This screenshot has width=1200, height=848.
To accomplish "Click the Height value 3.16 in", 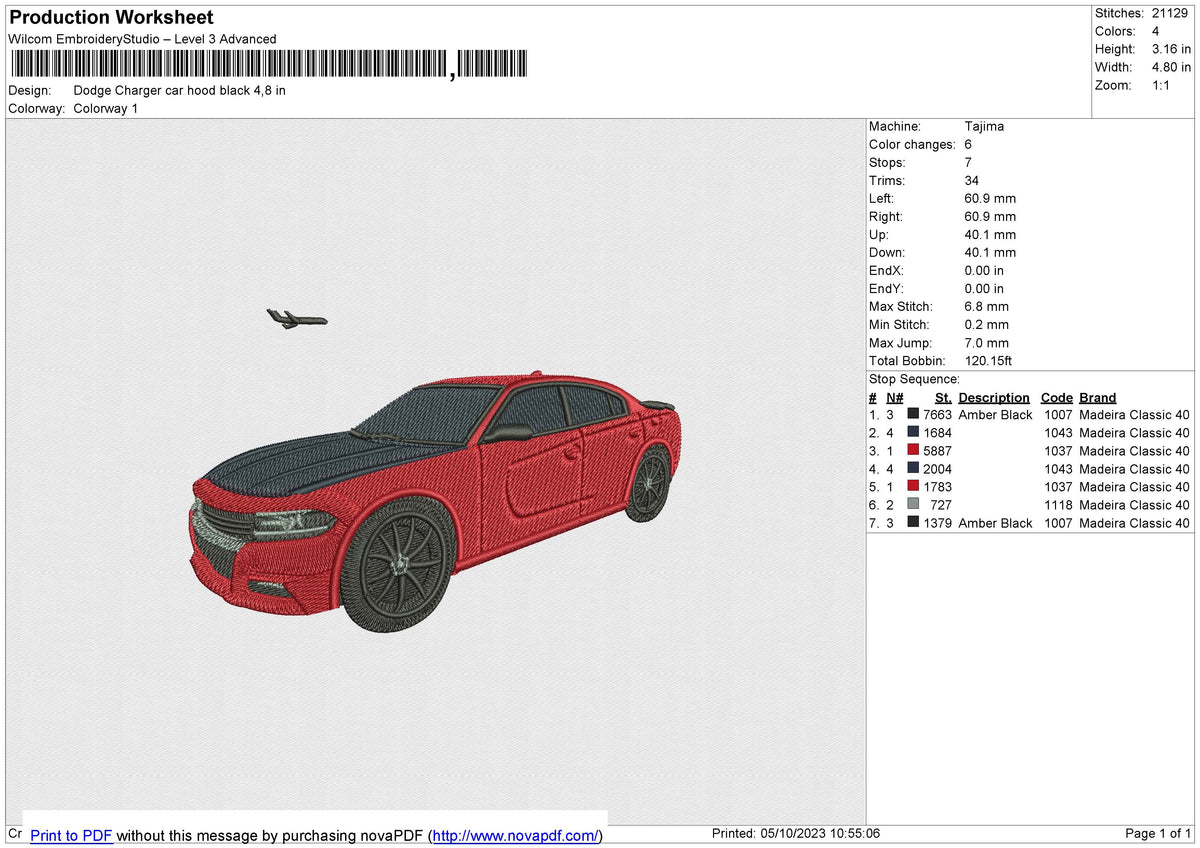I will (x=1171, y=49).
